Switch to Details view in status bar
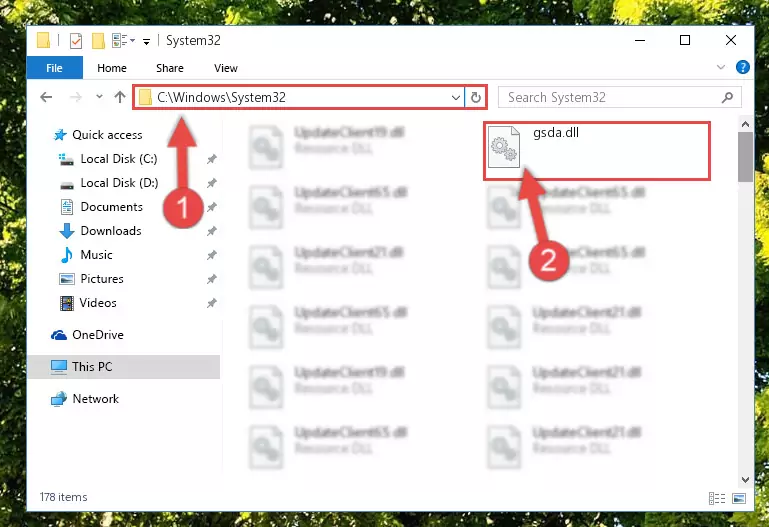This screenshot has width=769, height=527. click(717, 499)
